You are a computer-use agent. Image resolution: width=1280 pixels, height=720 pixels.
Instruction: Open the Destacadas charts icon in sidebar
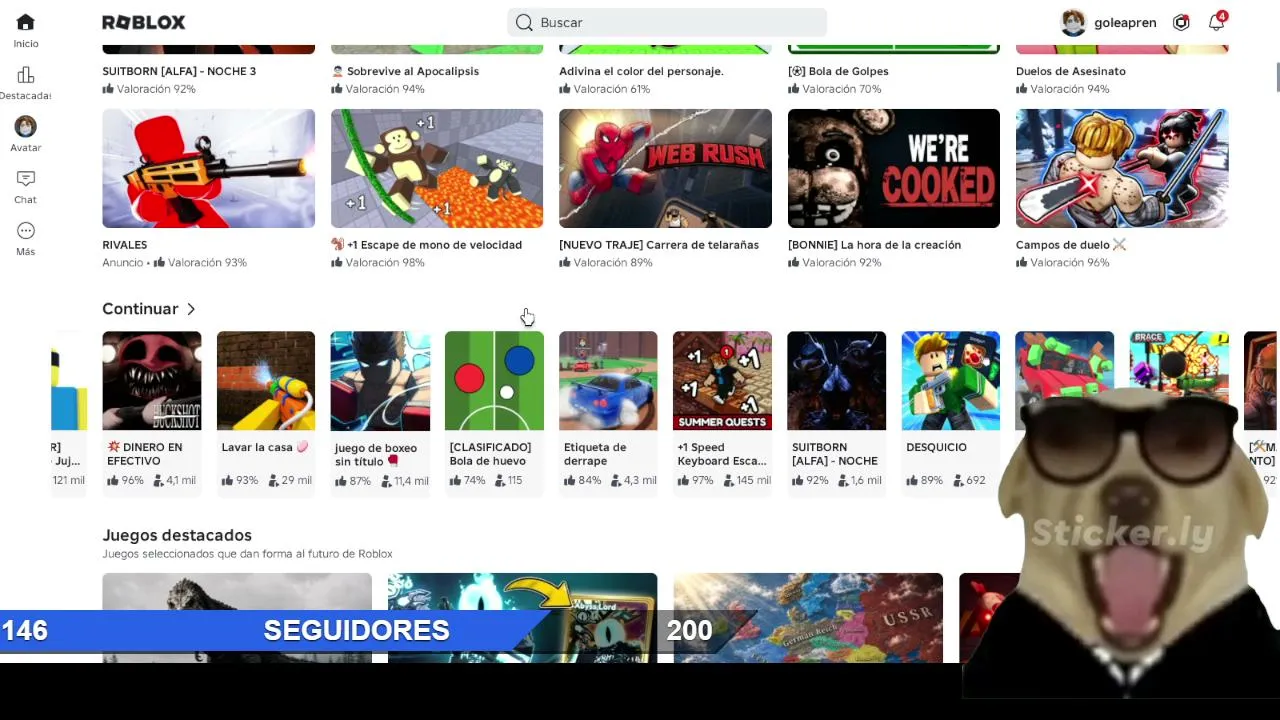coord(26,75)
